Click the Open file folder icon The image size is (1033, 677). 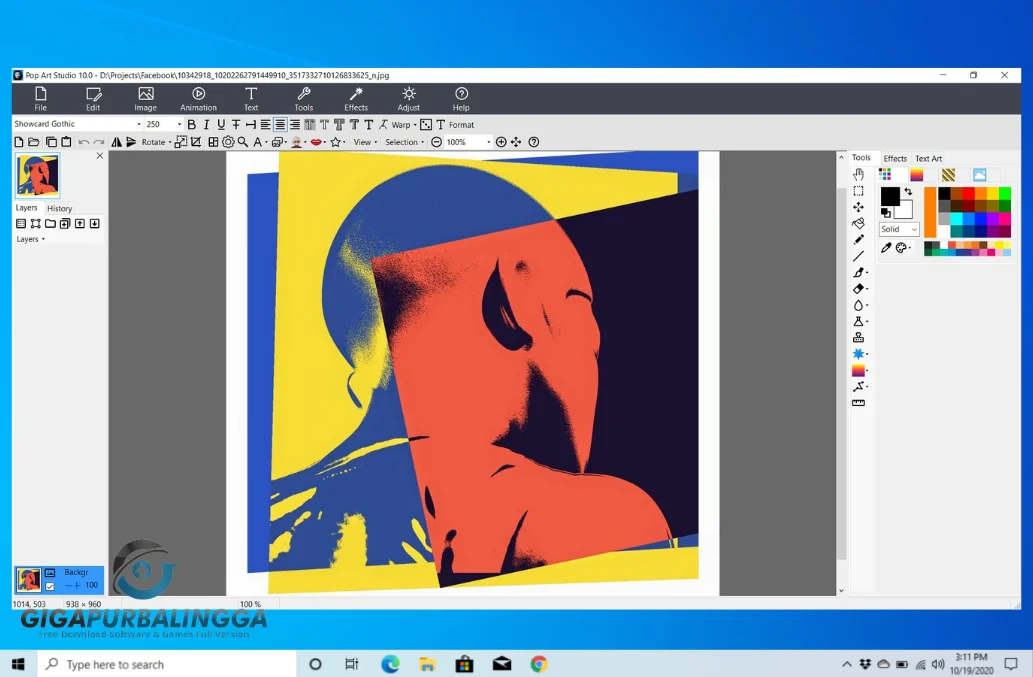34,142
